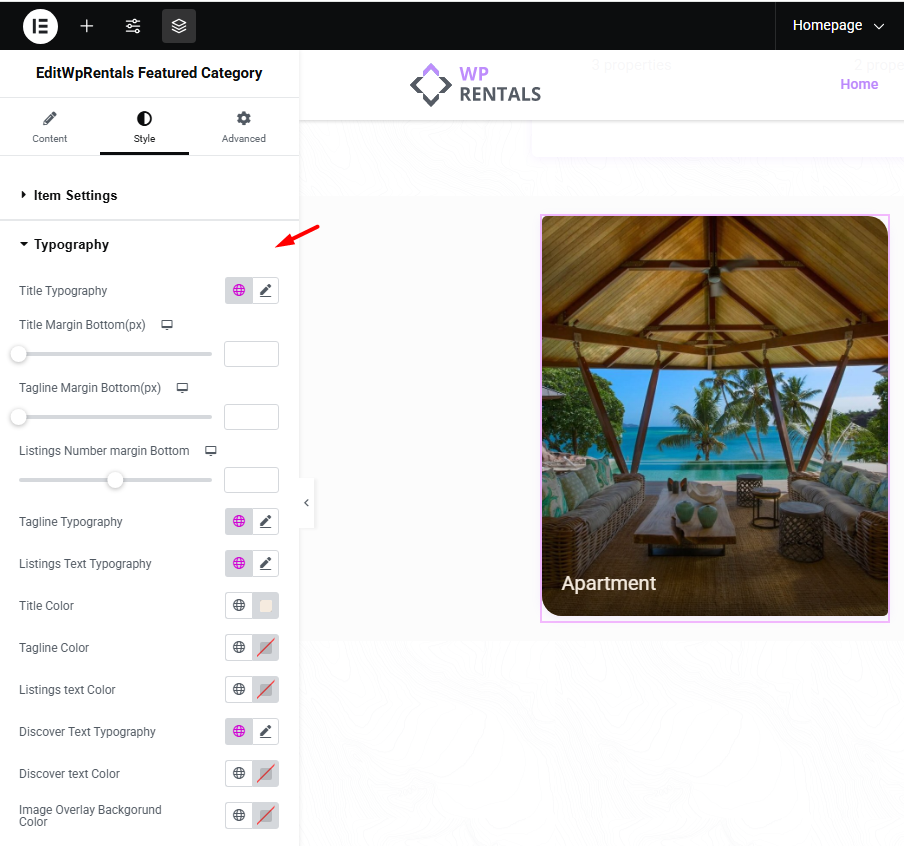
Task: Open the Structure layers icon
Action: (179, 26)
